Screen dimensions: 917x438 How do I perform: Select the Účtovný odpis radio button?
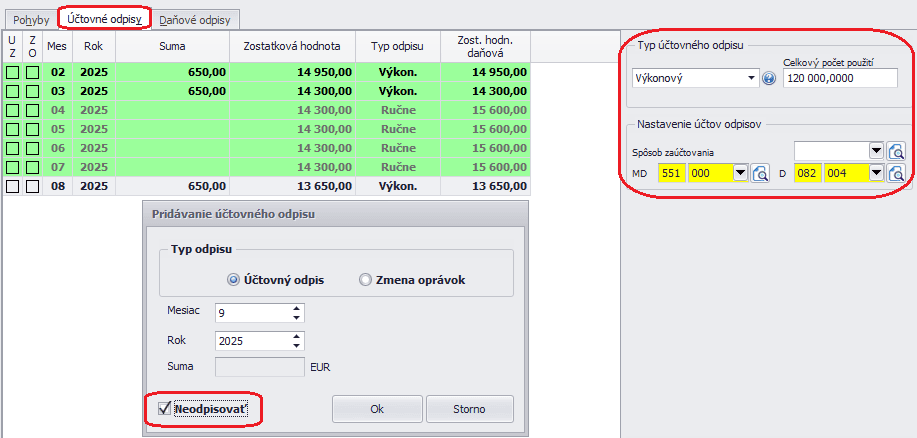point(233,280)
